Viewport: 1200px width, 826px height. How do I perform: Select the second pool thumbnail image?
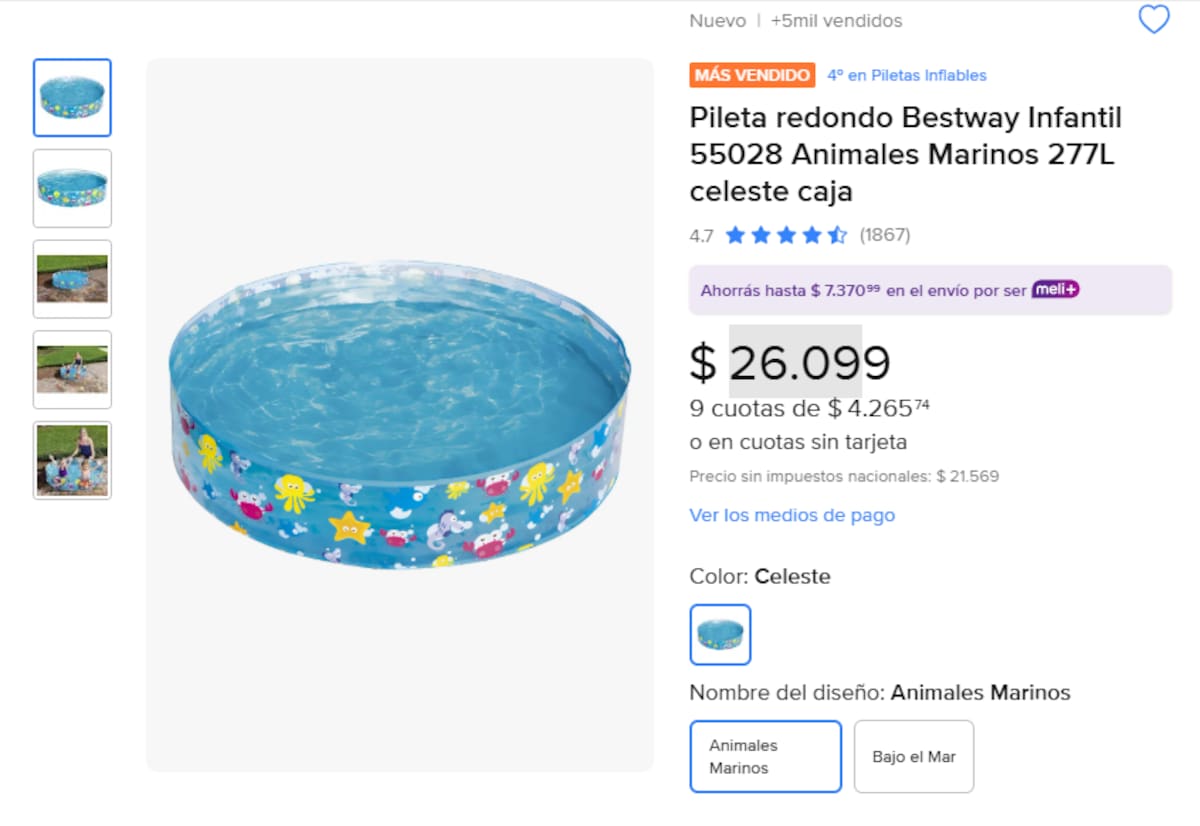pyautogui.click(x=72, y=188)
